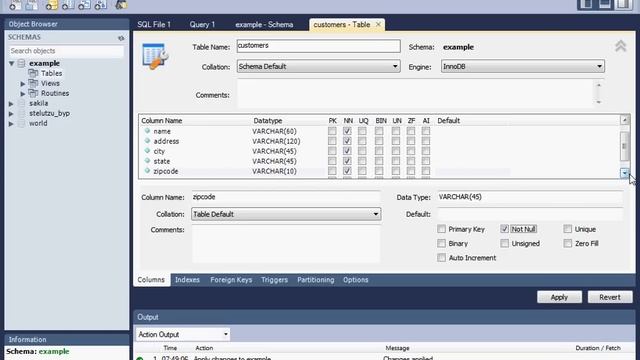The height and width of the screenshot is (360, 640).
Task: Switch to the SQL File 1 tab
Action: point(154,24)
